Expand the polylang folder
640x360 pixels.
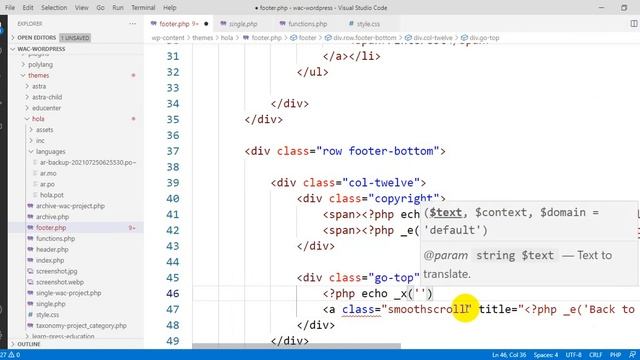tap(40, 64)
